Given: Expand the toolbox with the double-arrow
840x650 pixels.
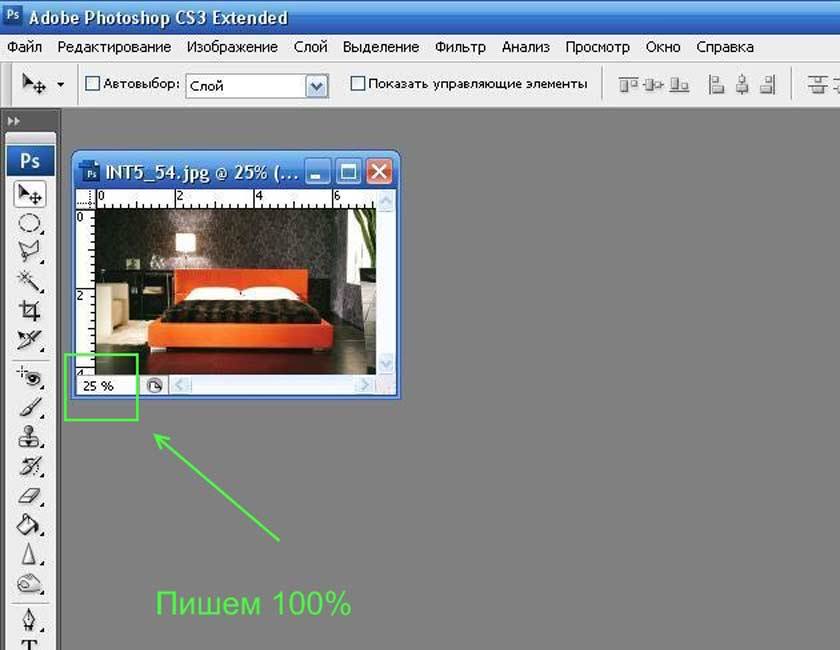Looking at the screenshot, I should click(14, 121).
